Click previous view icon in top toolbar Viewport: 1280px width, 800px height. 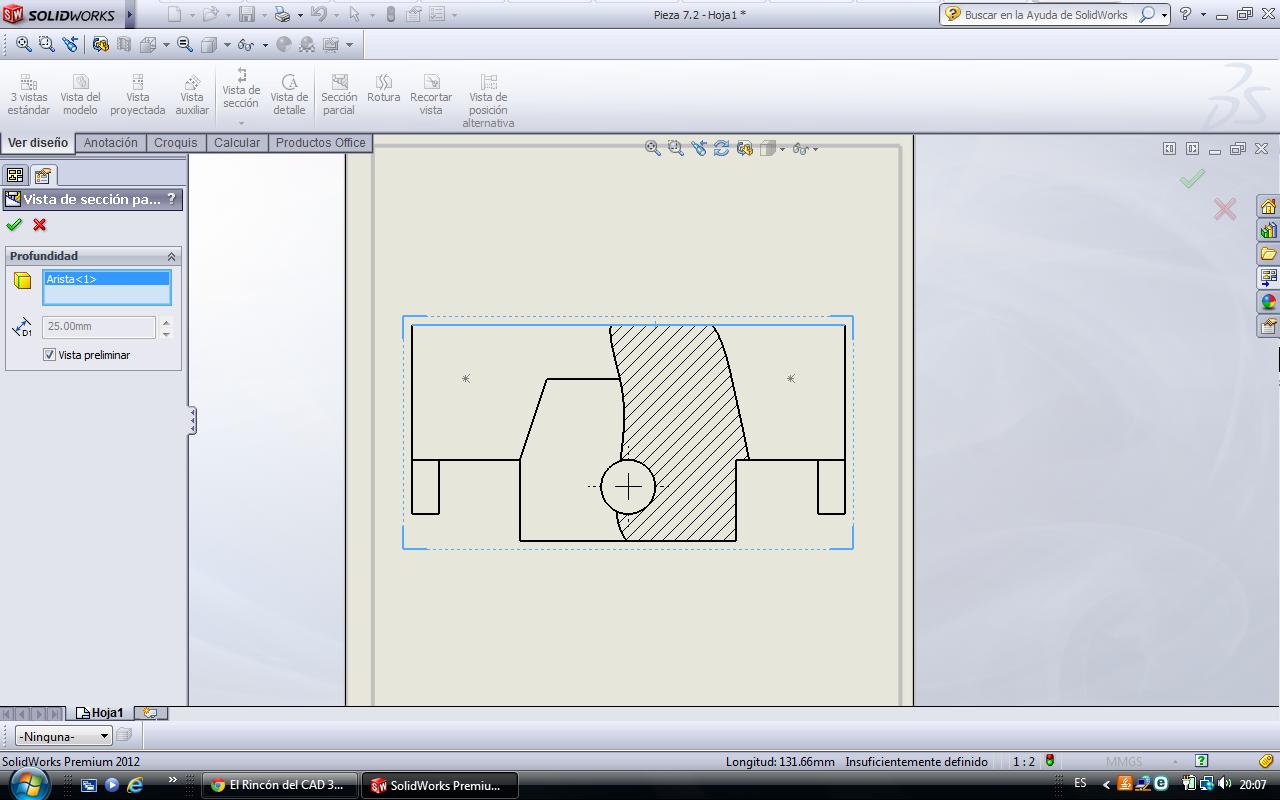click(70, 44)
